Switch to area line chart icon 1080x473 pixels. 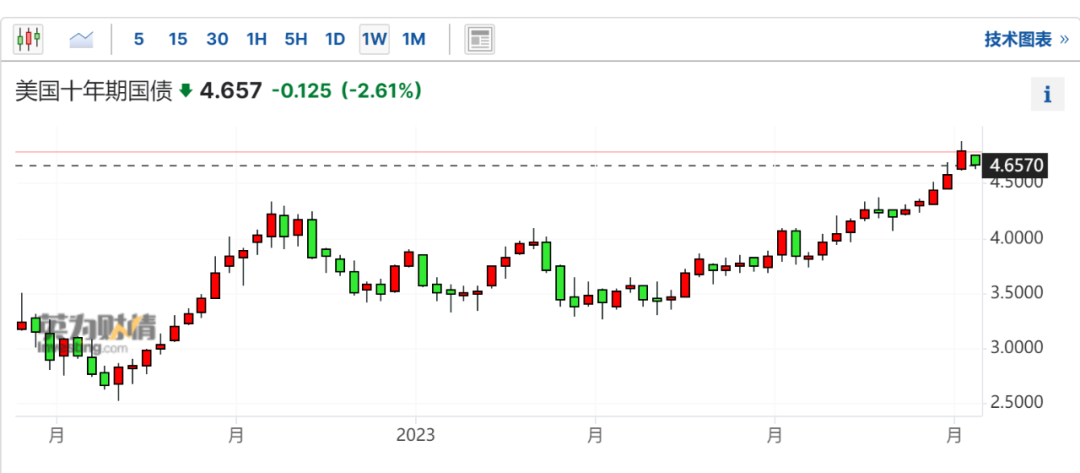pos(81,39)
